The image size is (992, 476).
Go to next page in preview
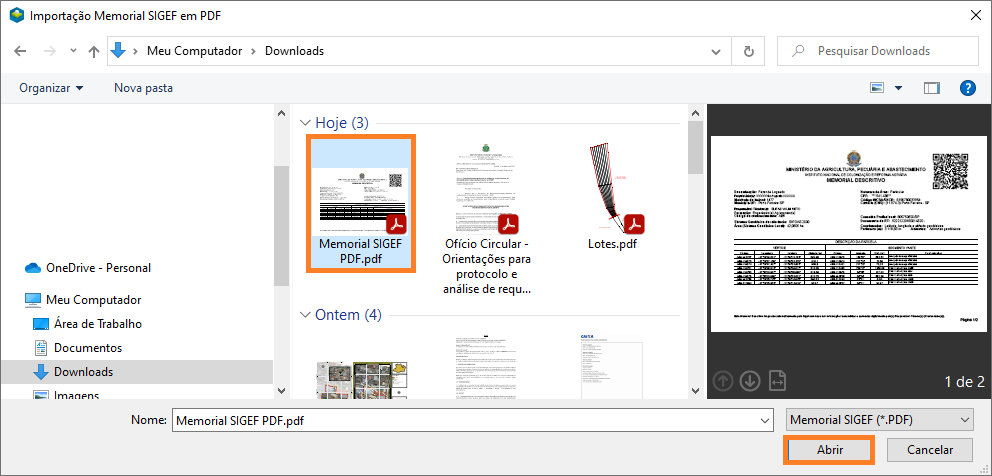750,381
